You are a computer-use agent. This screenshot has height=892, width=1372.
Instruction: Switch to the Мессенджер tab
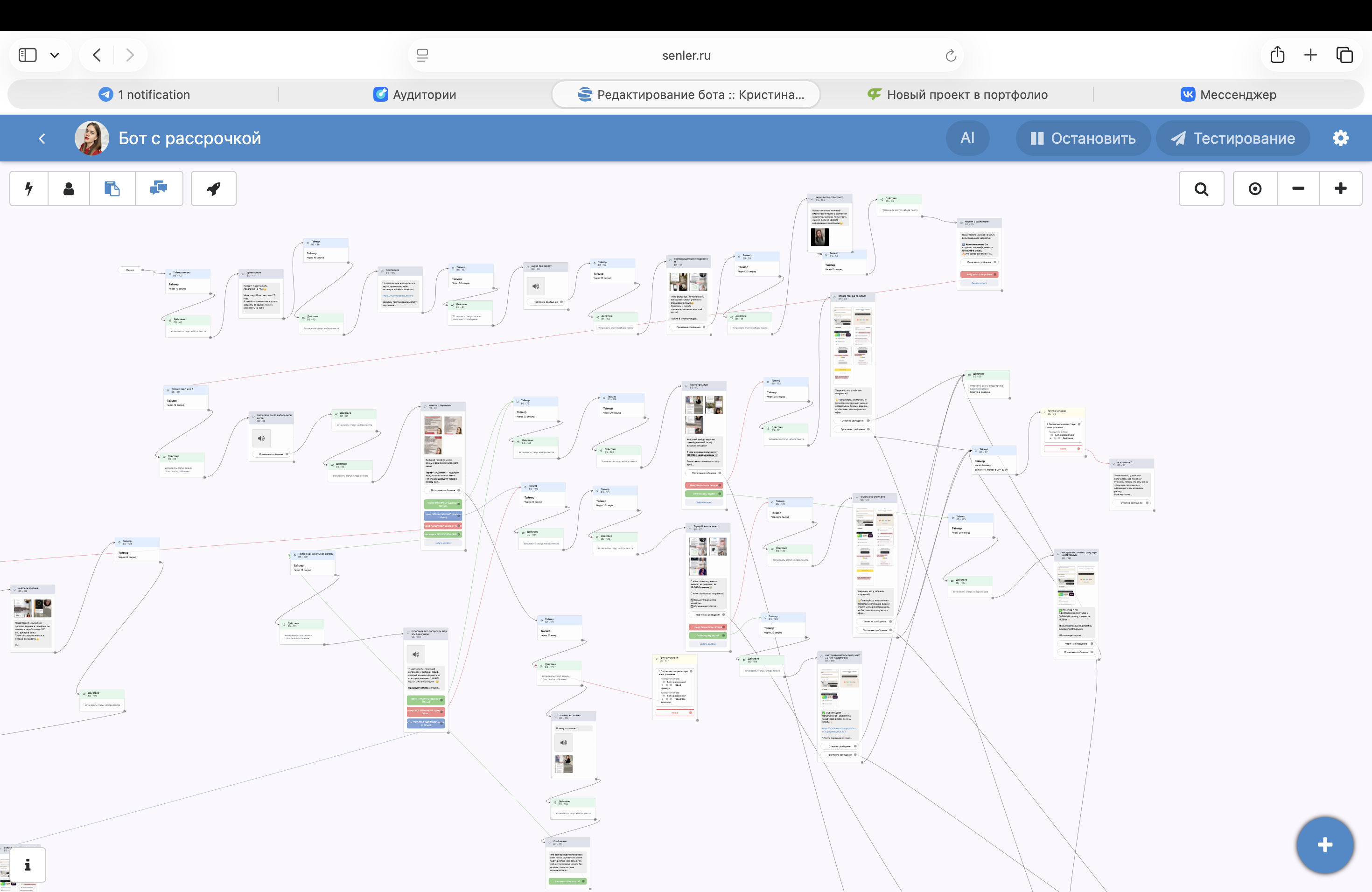coord(1228,95)
